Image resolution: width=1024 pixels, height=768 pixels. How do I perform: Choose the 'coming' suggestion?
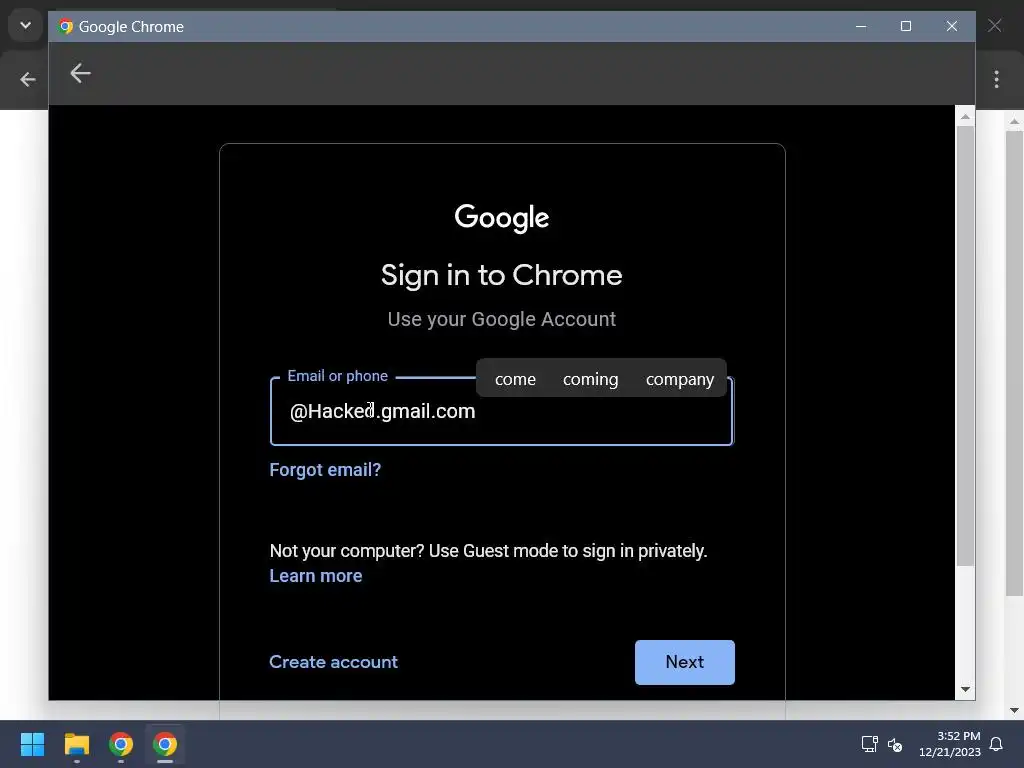(x=590, y=379)
